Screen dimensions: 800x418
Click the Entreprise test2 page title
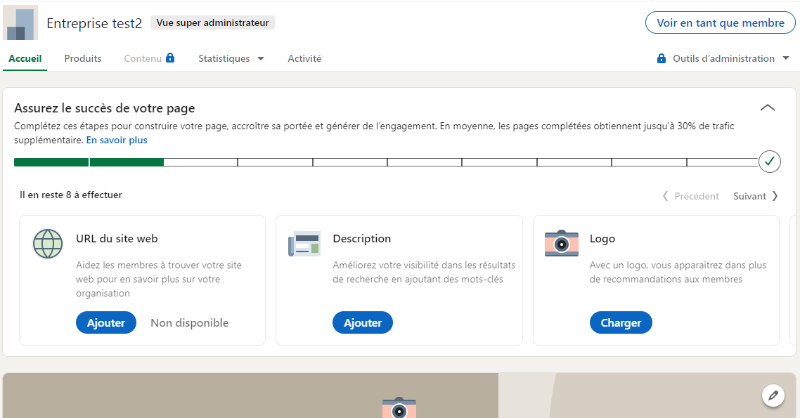pos(94,23)
